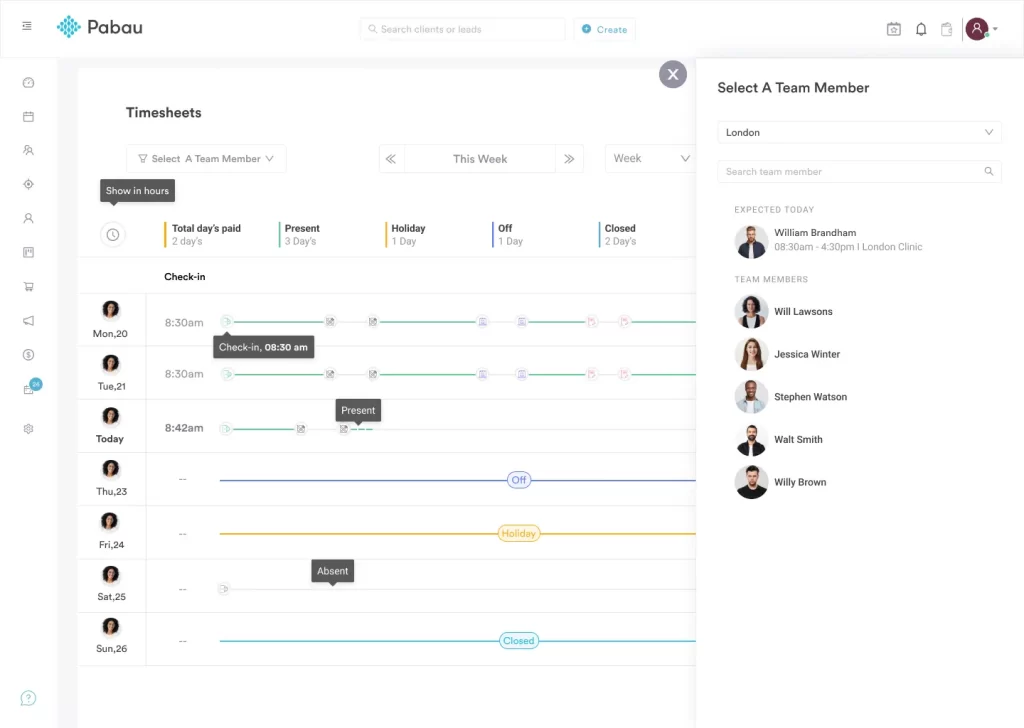This screenshot has width=1024, height=728.
Task: Open the Week view dropdown
Action: 651,158
